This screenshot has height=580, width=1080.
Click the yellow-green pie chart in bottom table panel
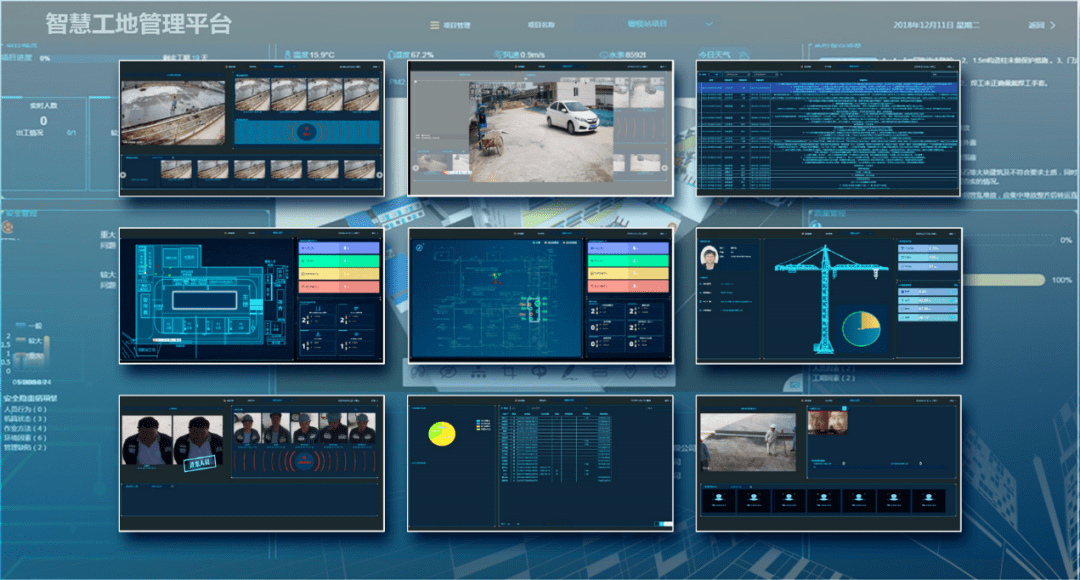(x=441, y=433)
